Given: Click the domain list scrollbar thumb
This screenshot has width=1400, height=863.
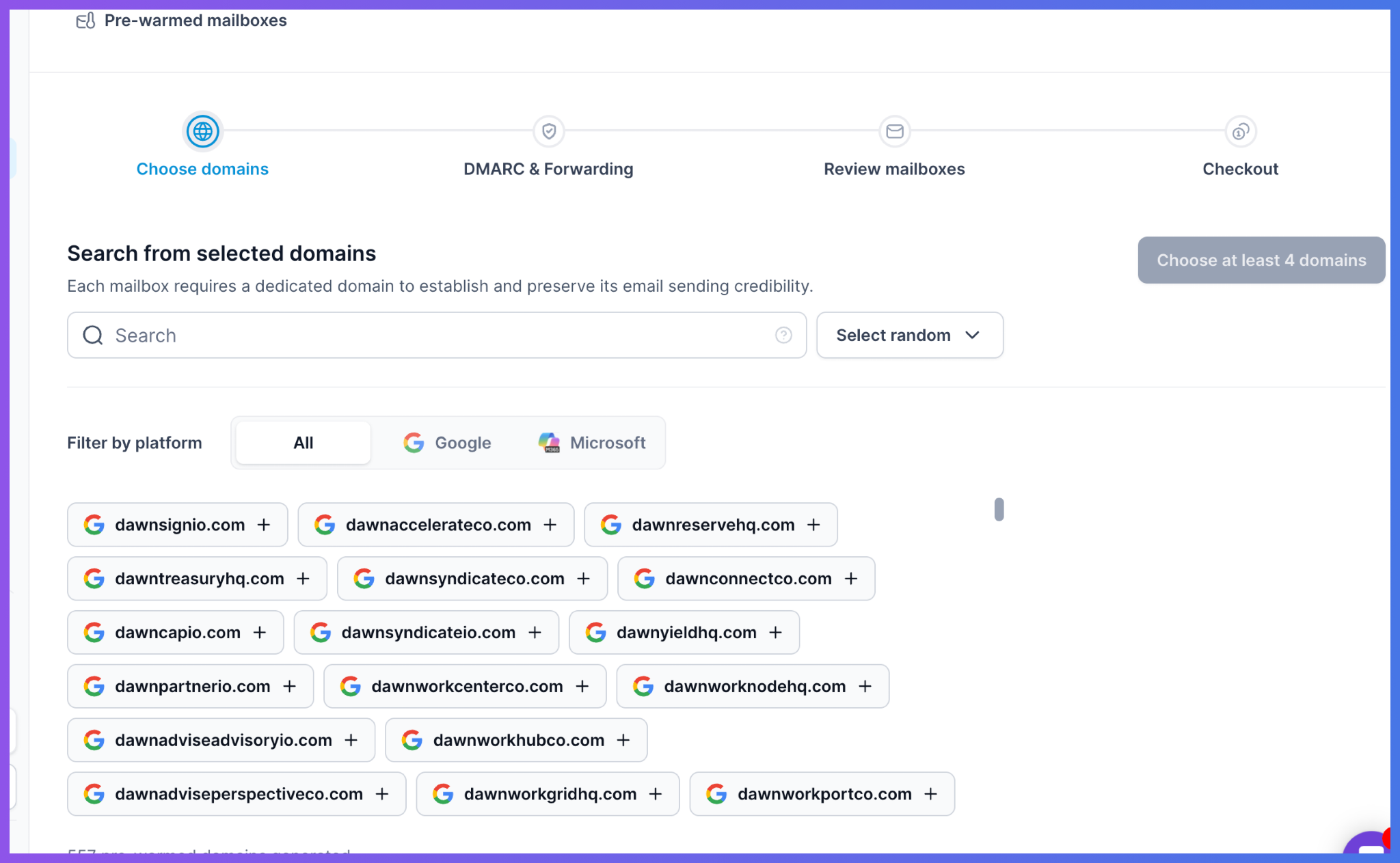Looking at the screenshot, I should [x=999, y=510].
